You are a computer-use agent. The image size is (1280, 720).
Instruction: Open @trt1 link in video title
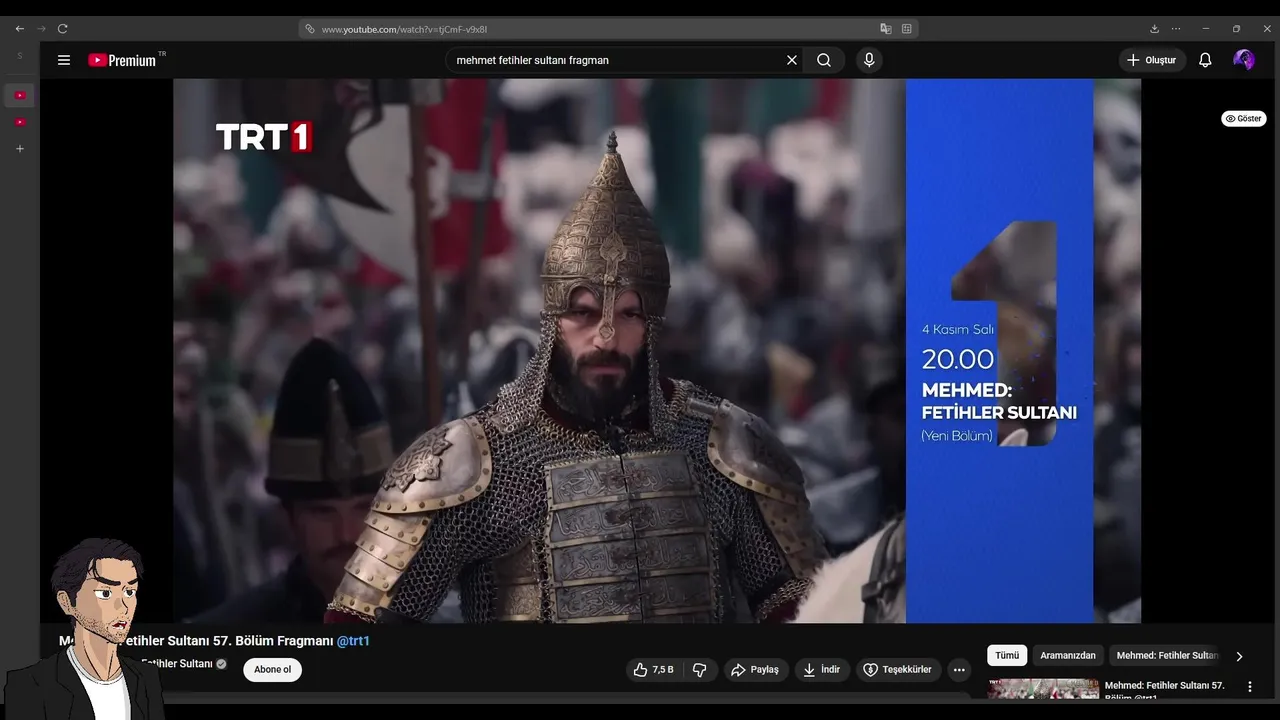coord(353,641)
